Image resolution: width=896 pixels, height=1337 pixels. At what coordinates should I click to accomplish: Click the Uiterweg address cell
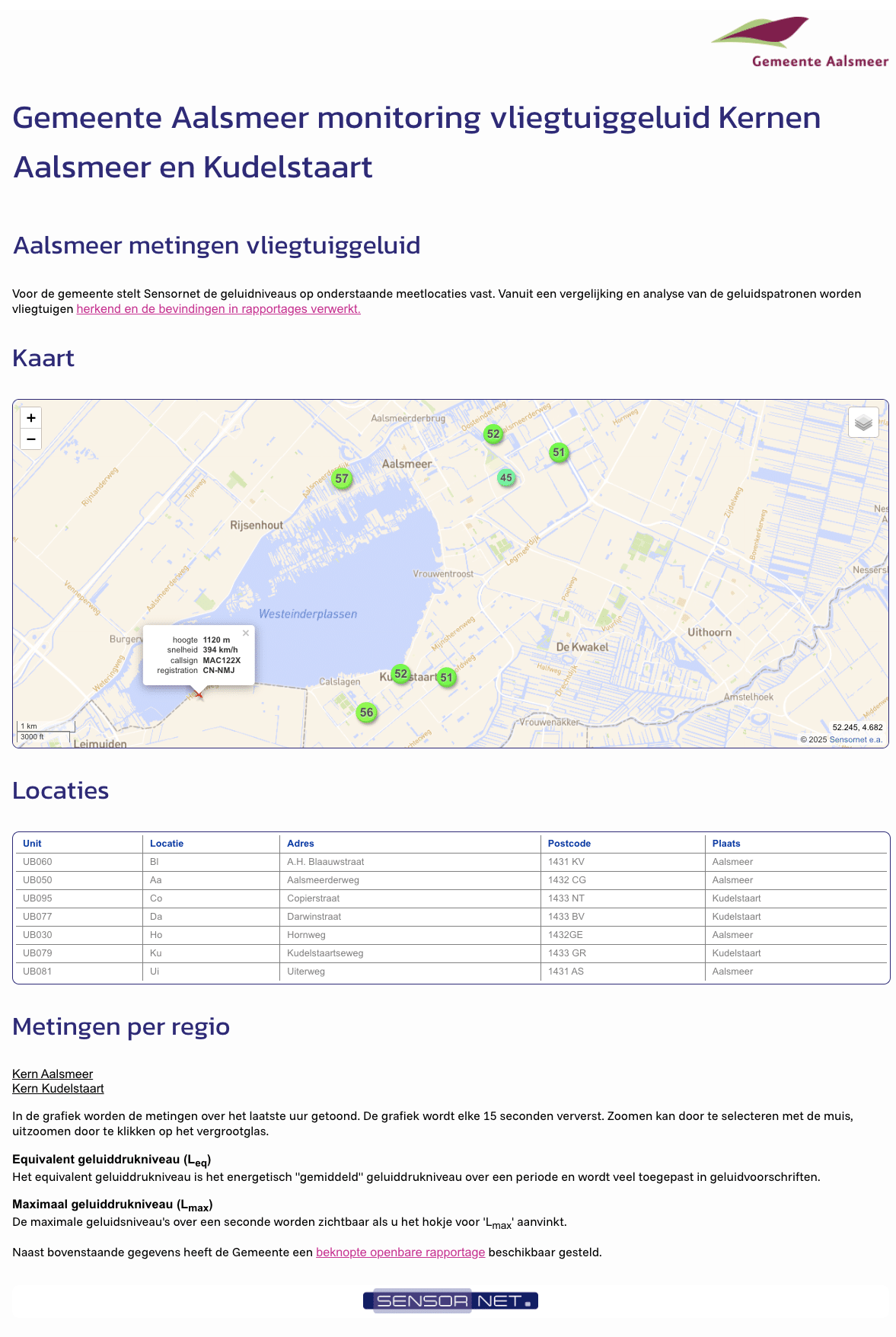tap(410, 972)
